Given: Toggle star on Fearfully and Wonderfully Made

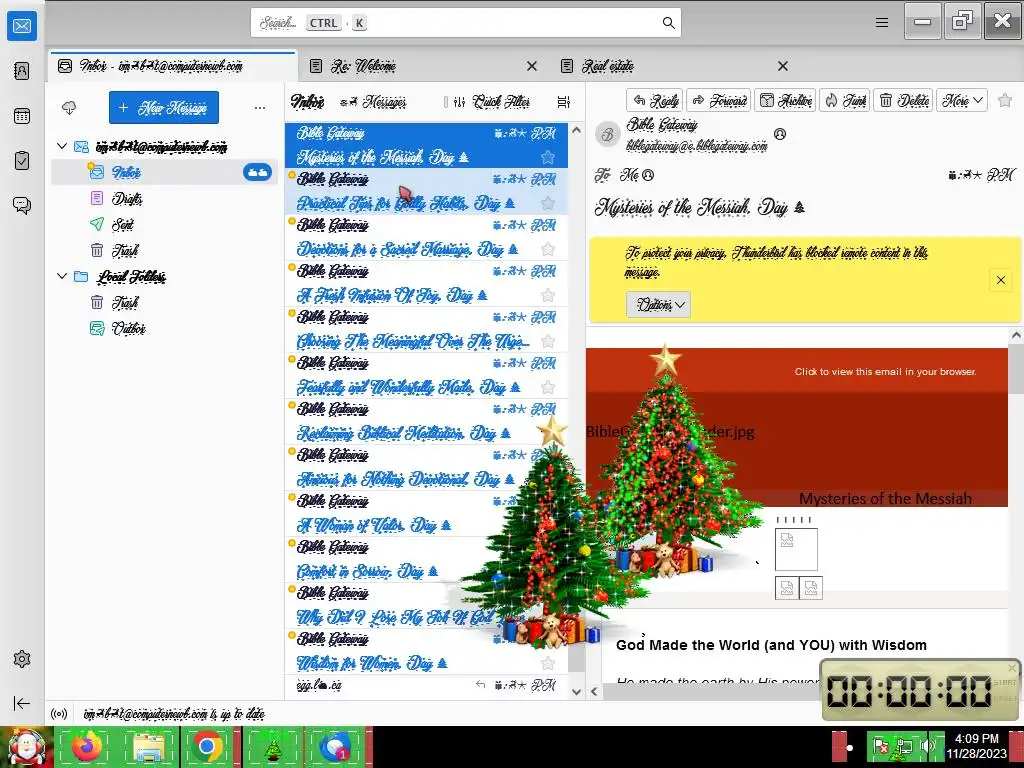Looking at the screenshot, I should 548,387.
